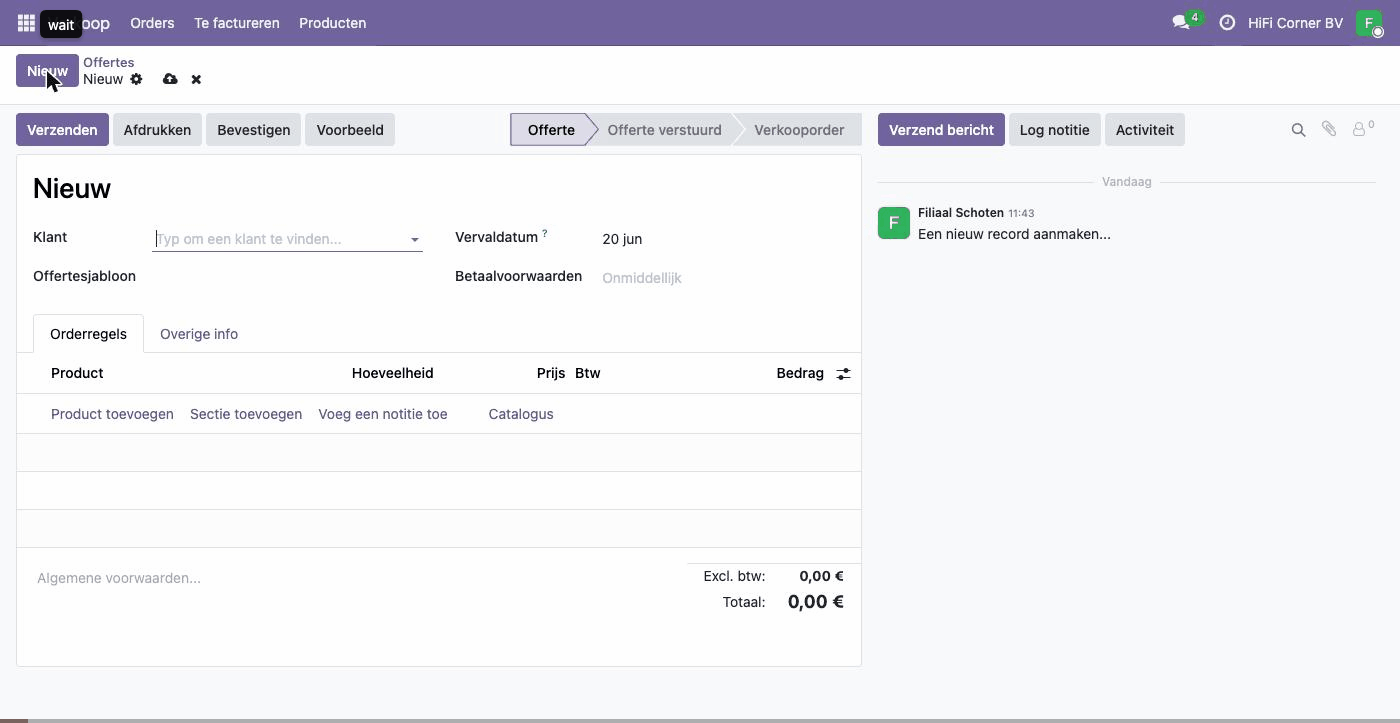Open the gear actions menu next to Nieuw
Viewport: 1400px width, 723px height.
(136, 79)
